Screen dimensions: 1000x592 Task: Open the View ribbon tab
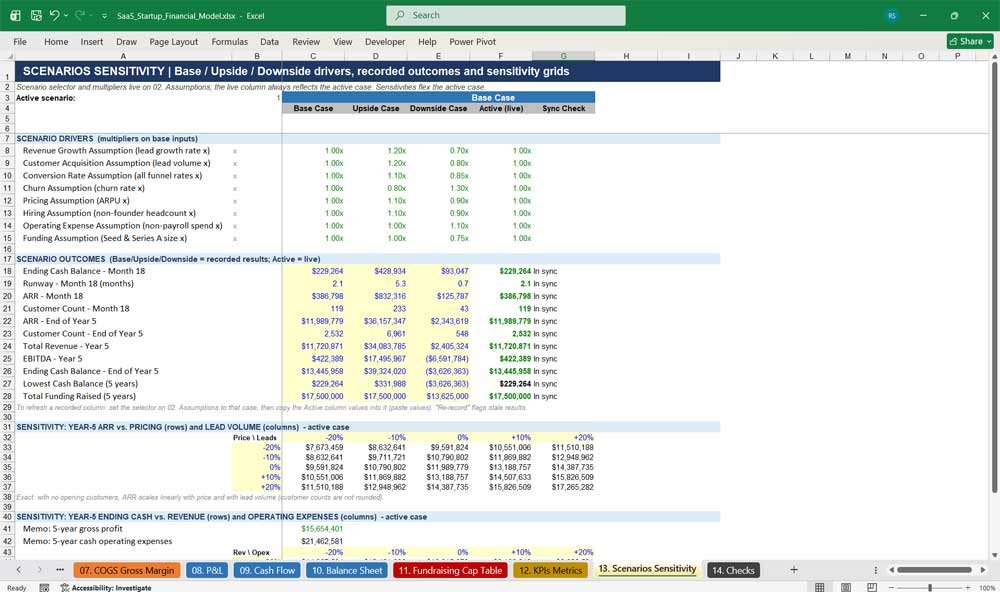(342, 41)
